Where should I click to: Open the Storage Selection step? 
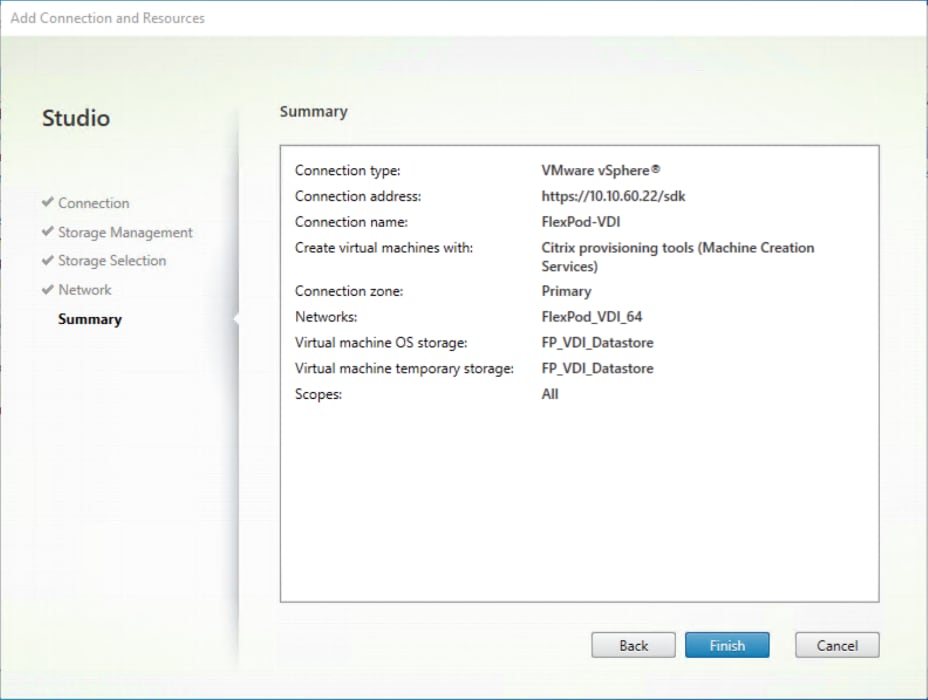112,261
